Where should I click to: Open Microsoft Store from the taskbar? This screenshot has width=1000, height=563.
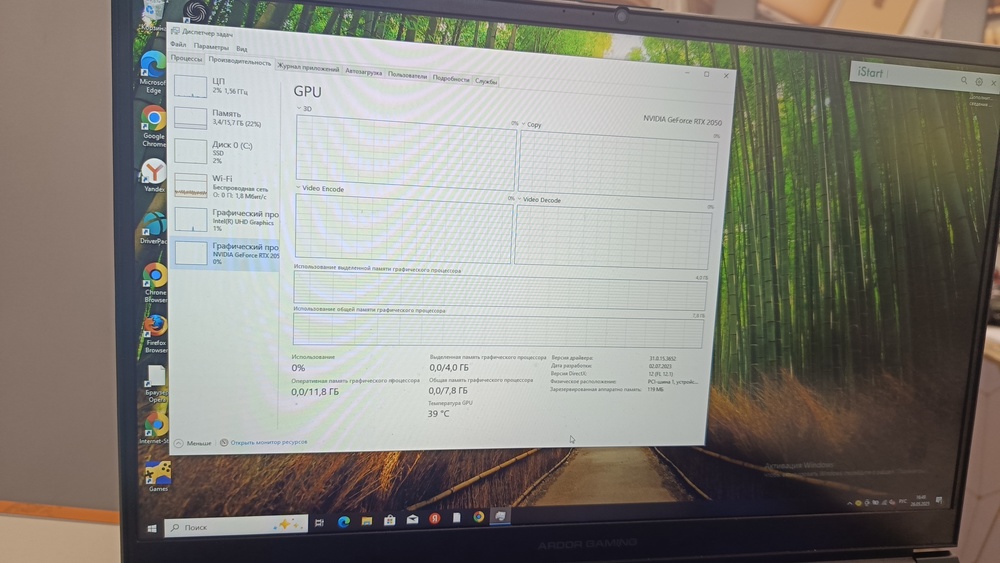390,520
